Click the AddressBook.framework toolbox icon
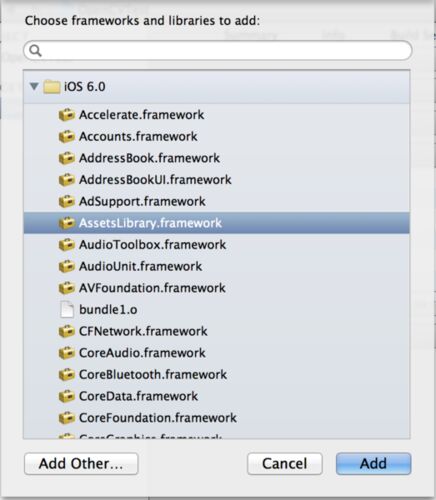Image resolution: width=436 pixels, height=500 pixels. pyautogui.click(x=66, y=158)
